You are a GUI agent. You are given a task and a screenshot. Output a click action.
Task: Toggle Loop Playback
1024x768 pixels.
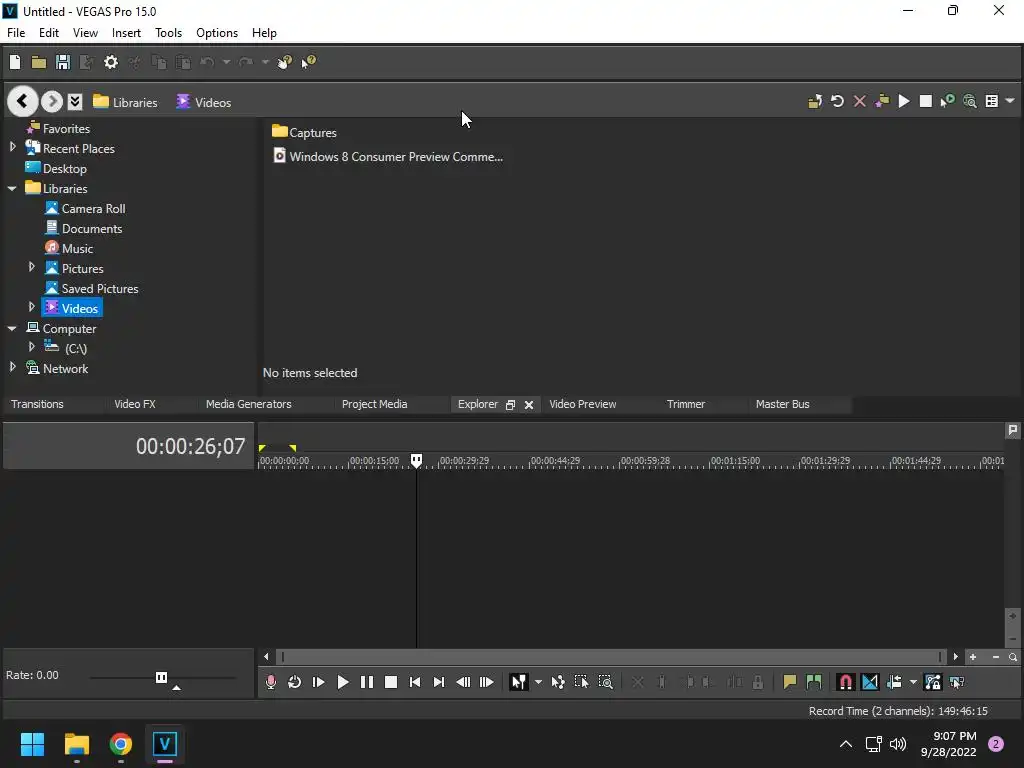tap(295, 682)
